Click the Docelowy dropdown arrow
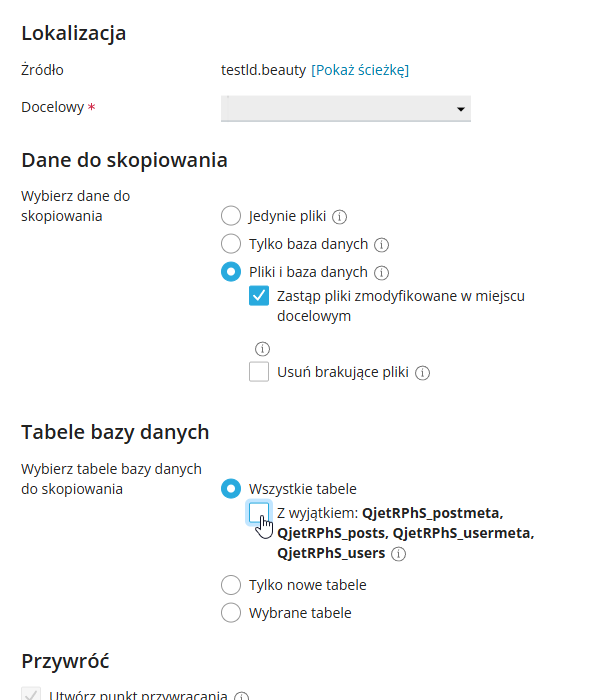Viewport: 603px width, 700px height. pyautogui.click(x=461, y=109)
